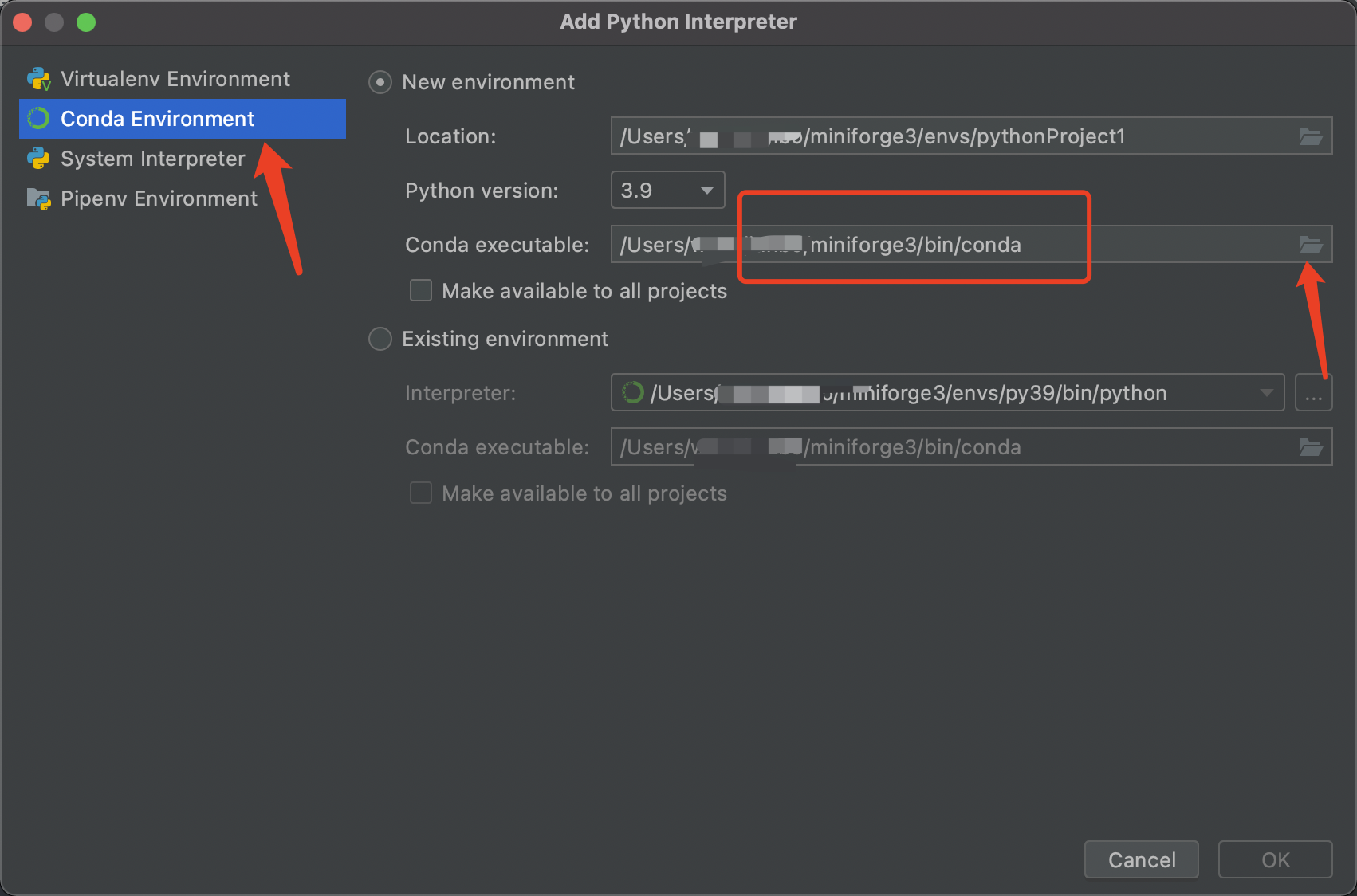Click the Interpreter dropdown arrow
The width and height of the screenshot is (1357, 896).
(1266, 393)
